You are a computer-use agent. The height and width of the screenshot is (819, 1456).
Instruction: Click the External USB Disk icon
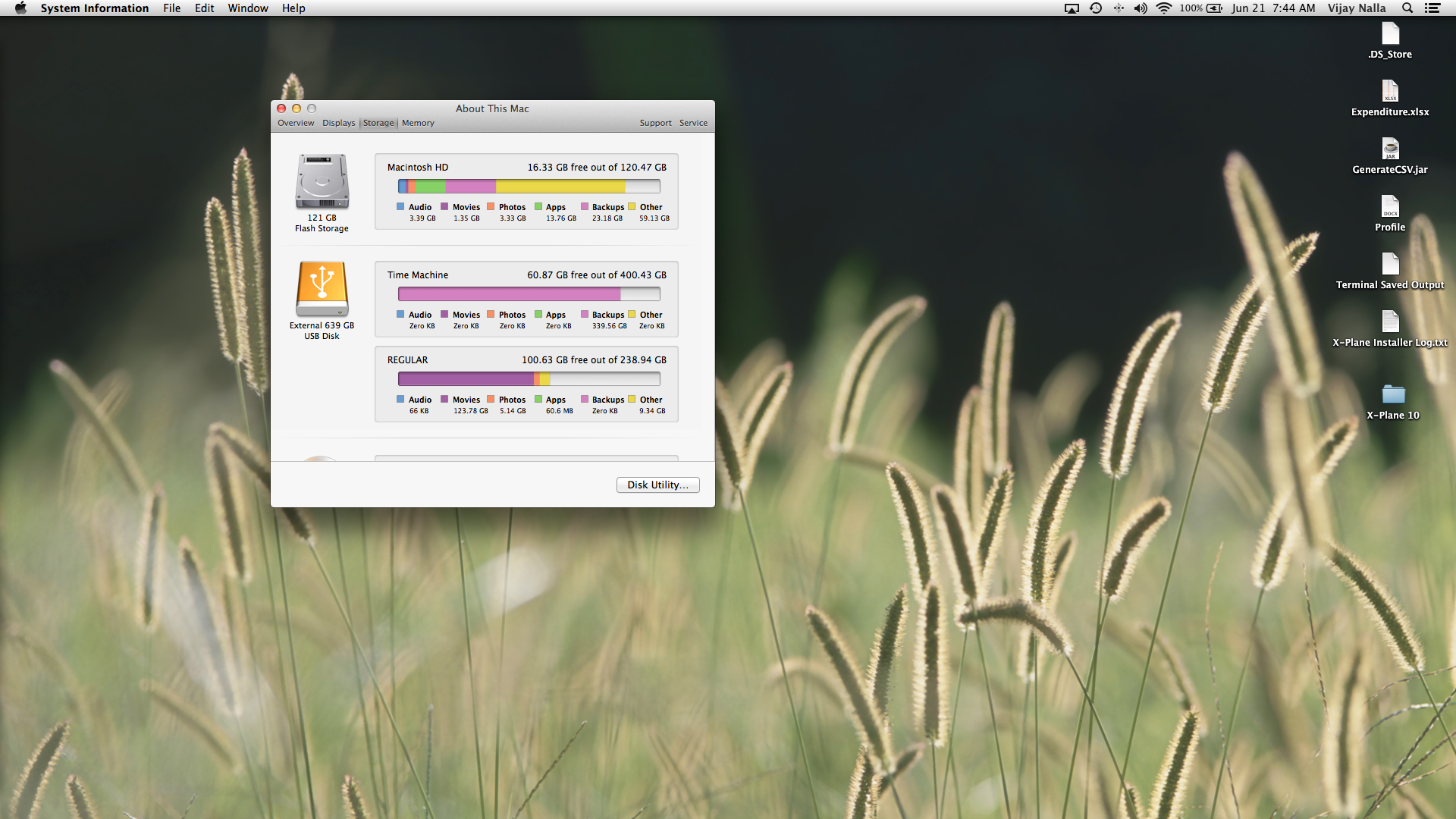coord(322,289)
